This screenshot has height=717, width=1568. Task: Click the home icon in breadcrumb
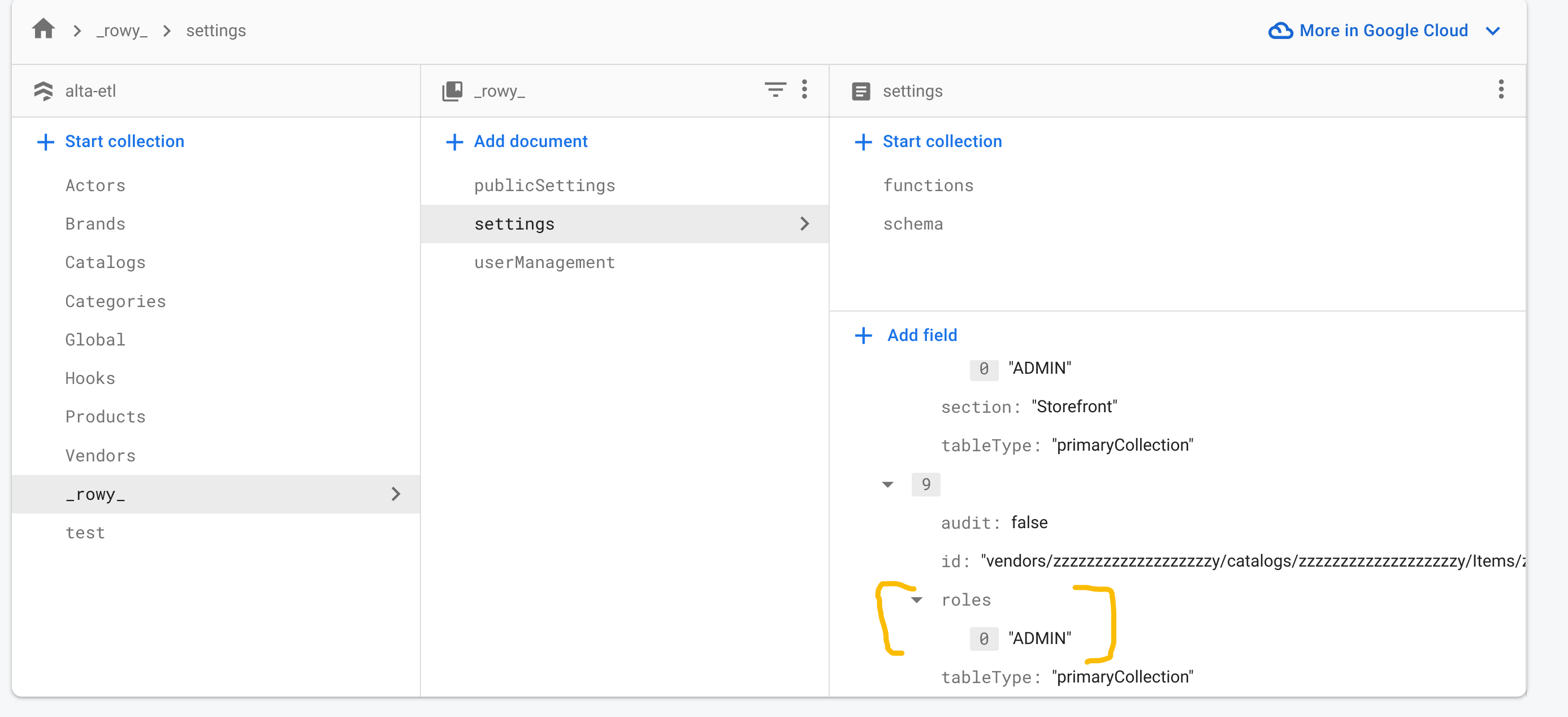43,29
